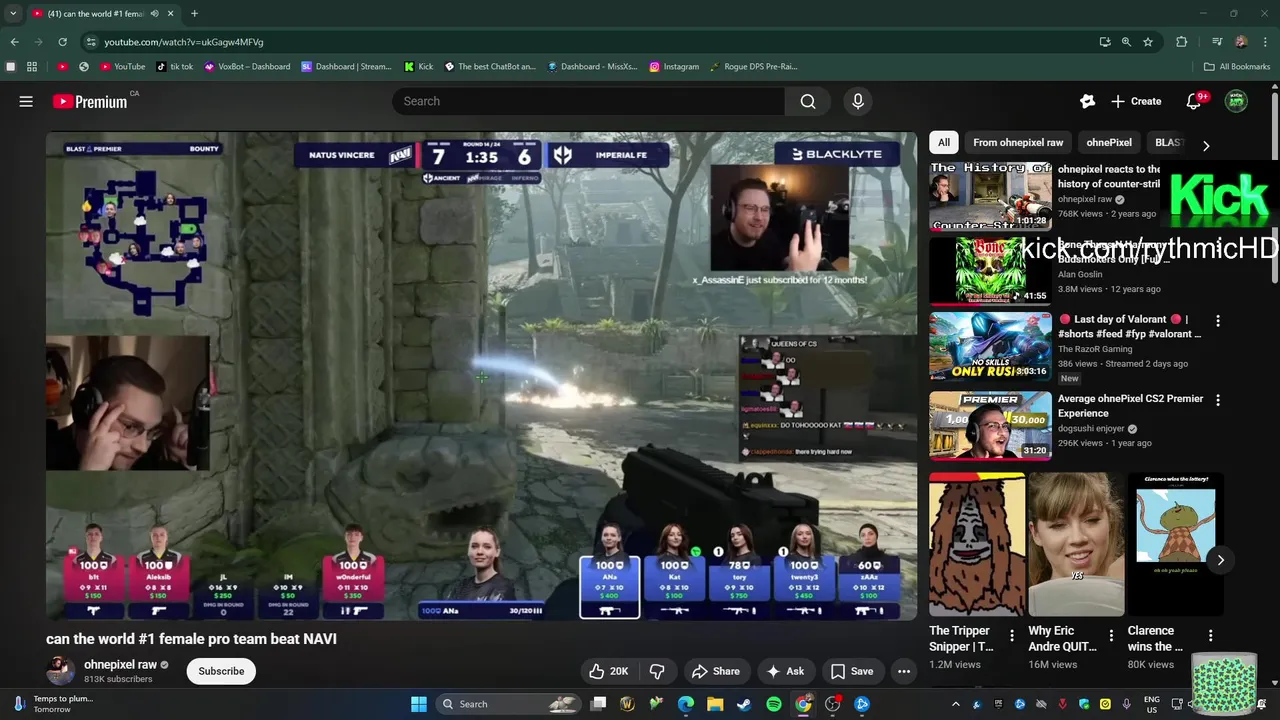The width and height of the screenshot is (1280, 720).
Task: Click into the YouTube search box
Action: (588, 101)
